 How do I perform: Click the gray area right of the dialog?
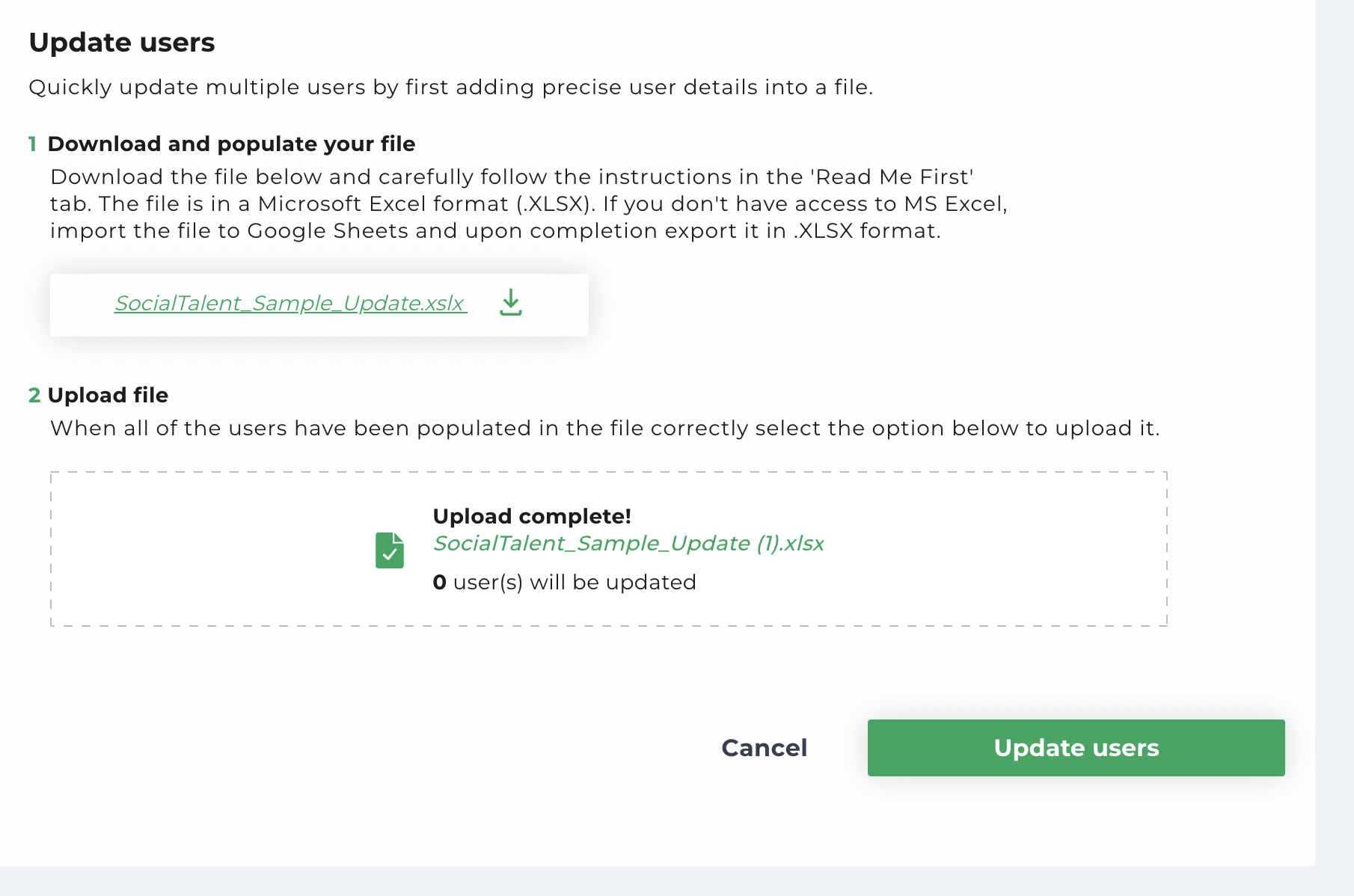pyautogui.click(x=1335, y=434)
